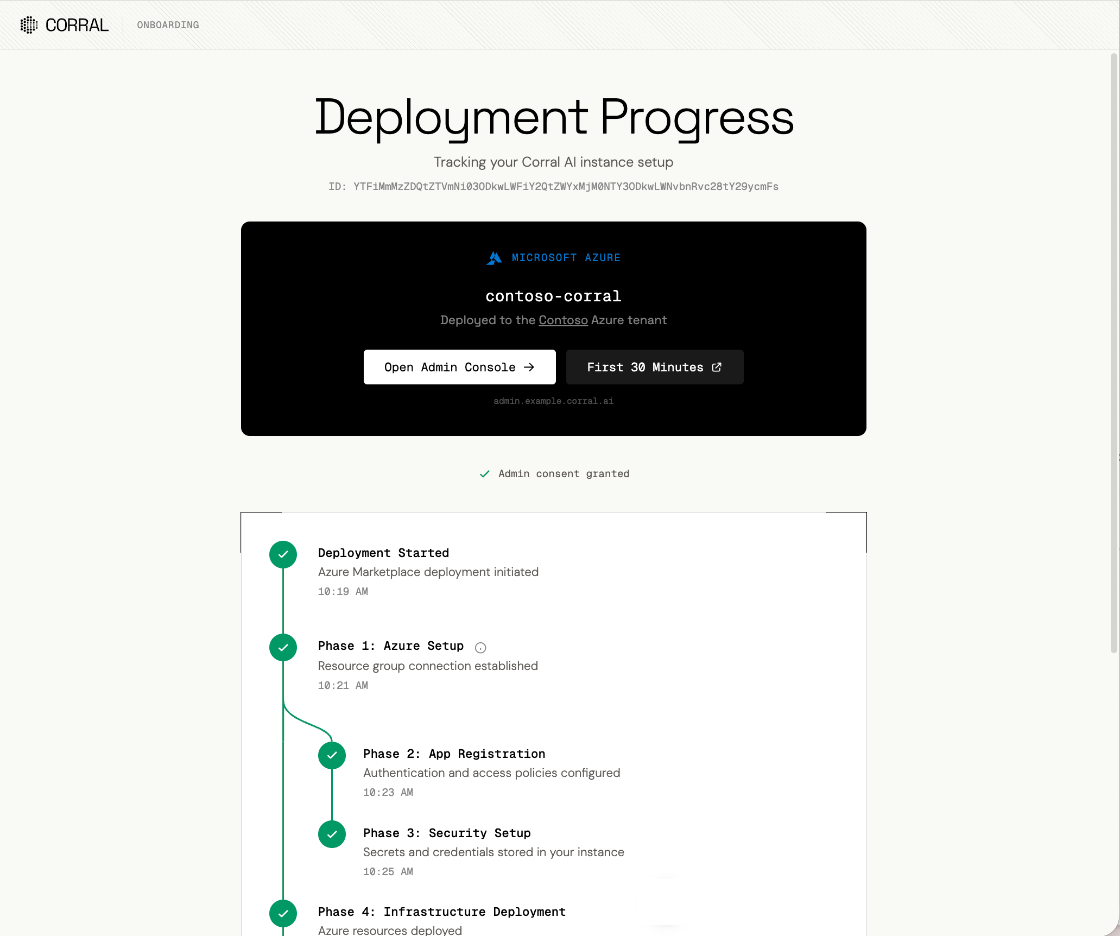Image resolution: width=1120 pixels, height=936 pixels.
Task: Click 'Tracking your Corral AI instance setup'
Action: point(554,162)
